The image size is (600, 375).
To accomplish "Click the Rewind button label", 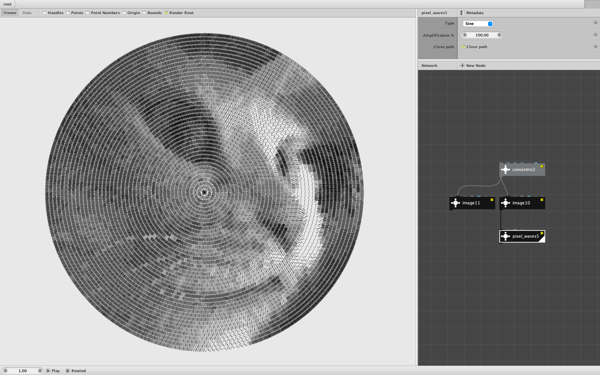I will 78,371.
